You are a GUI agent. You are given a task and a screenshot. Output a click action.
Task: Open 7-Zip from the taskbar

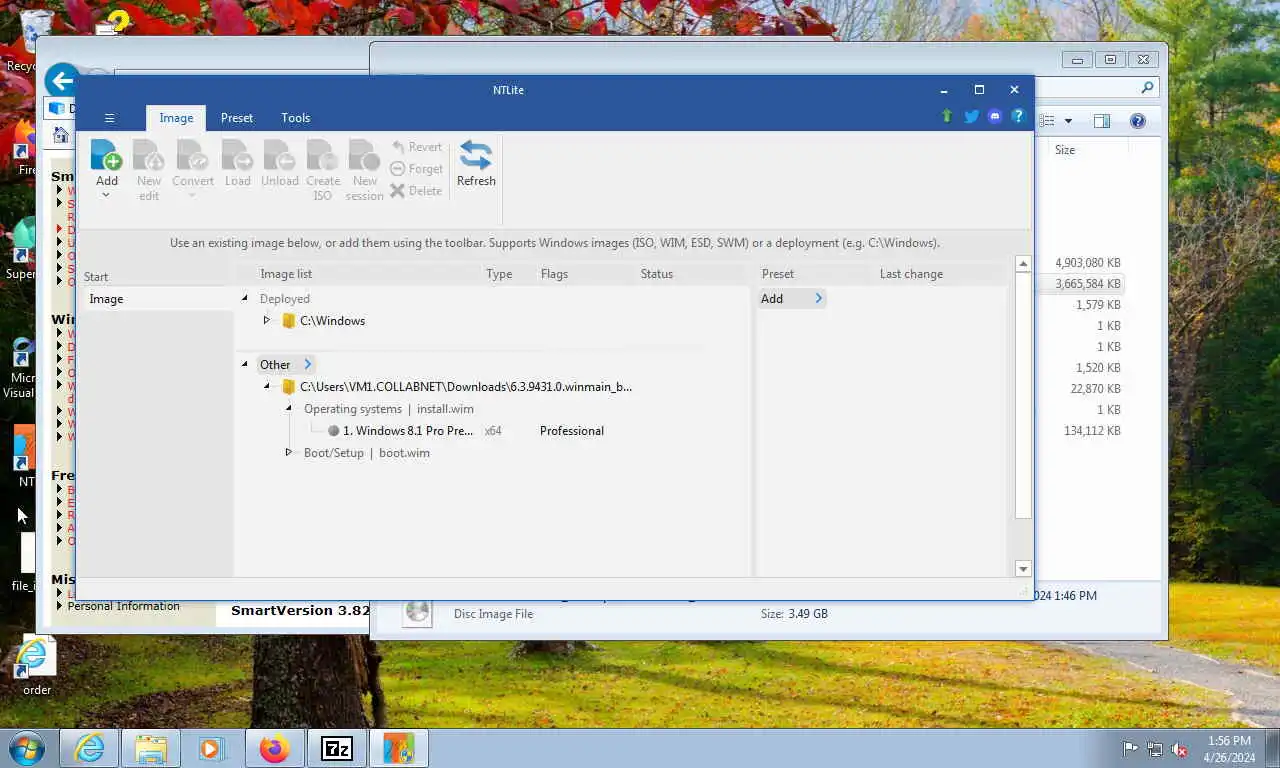[x=337, y=748]
